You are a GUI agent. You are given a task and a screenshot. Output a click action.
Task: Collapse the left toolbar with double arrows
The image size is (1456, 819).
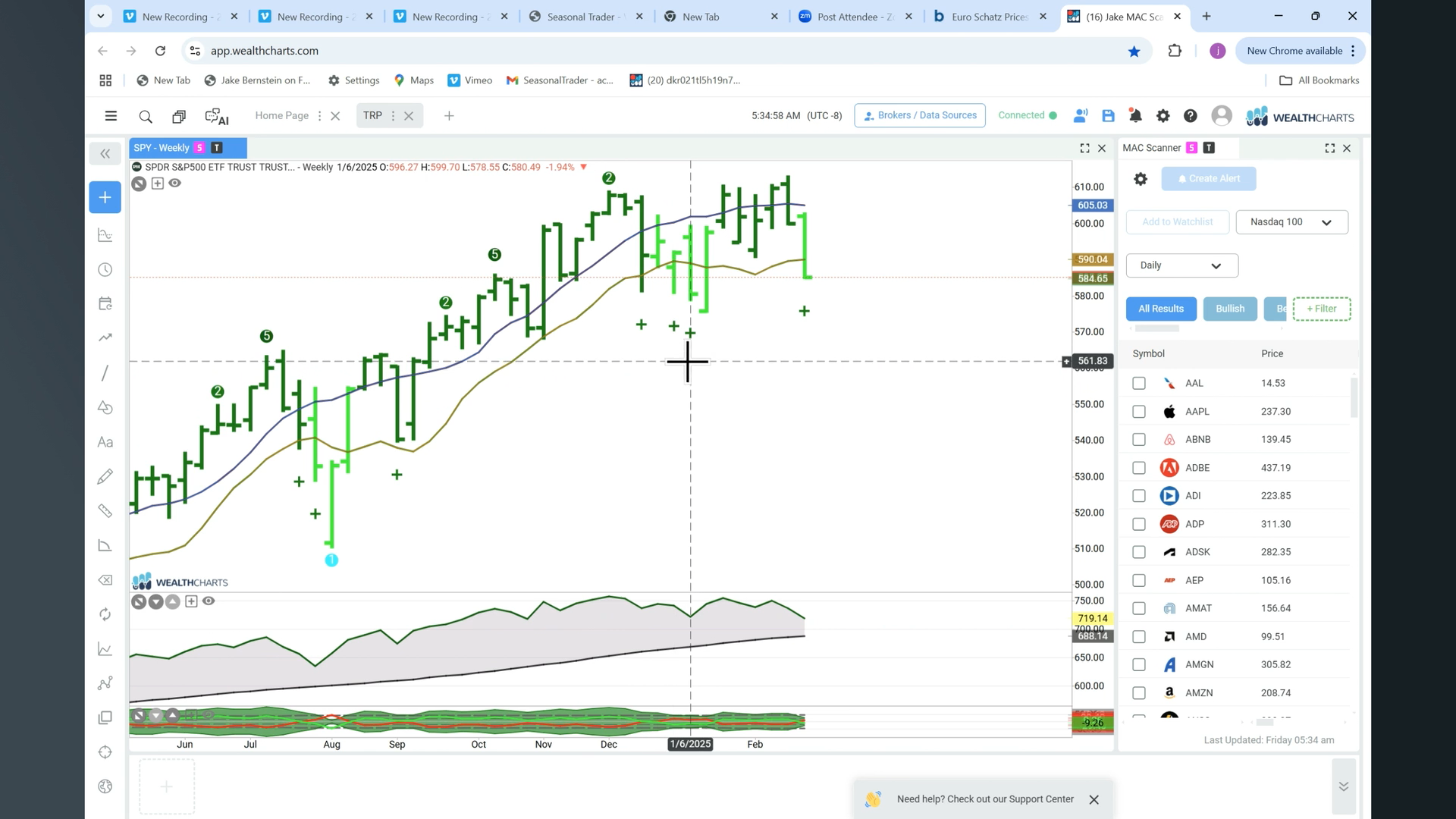point(105,154)
